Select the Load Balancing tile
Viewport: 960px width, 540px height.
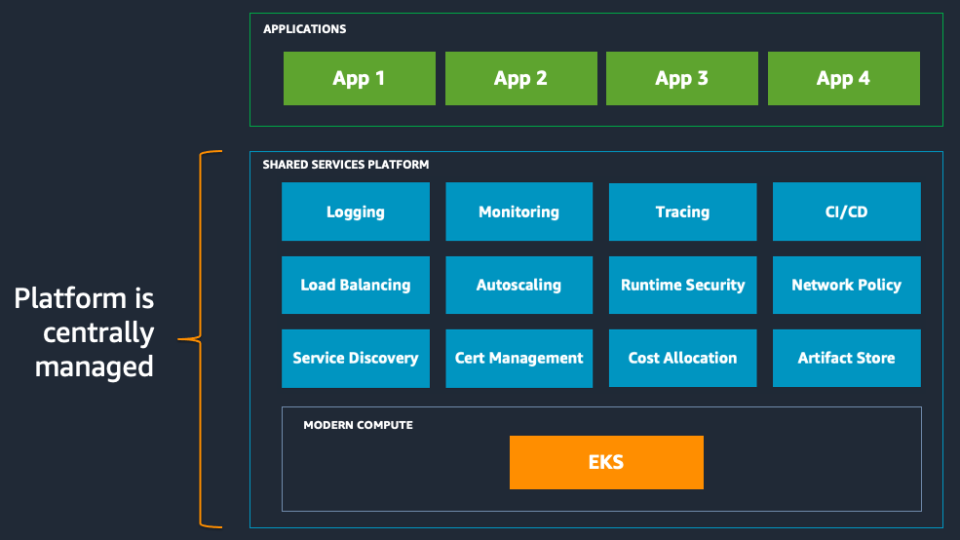356,285
